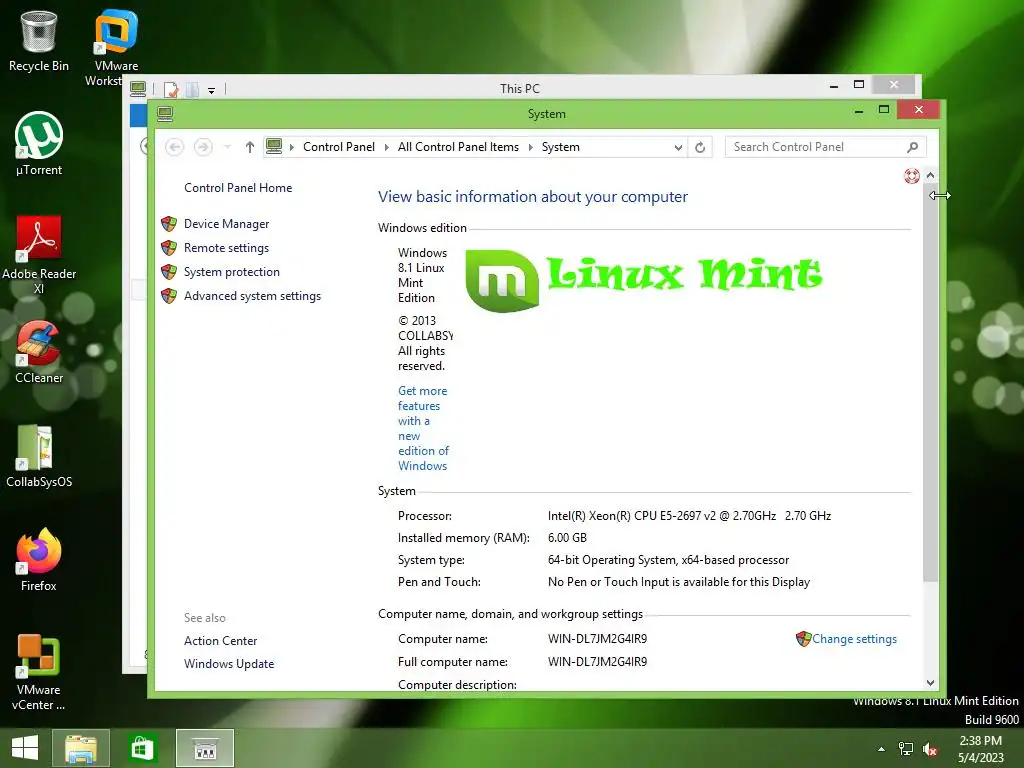Open Windows Update under See also

click(x=229, y=664)
